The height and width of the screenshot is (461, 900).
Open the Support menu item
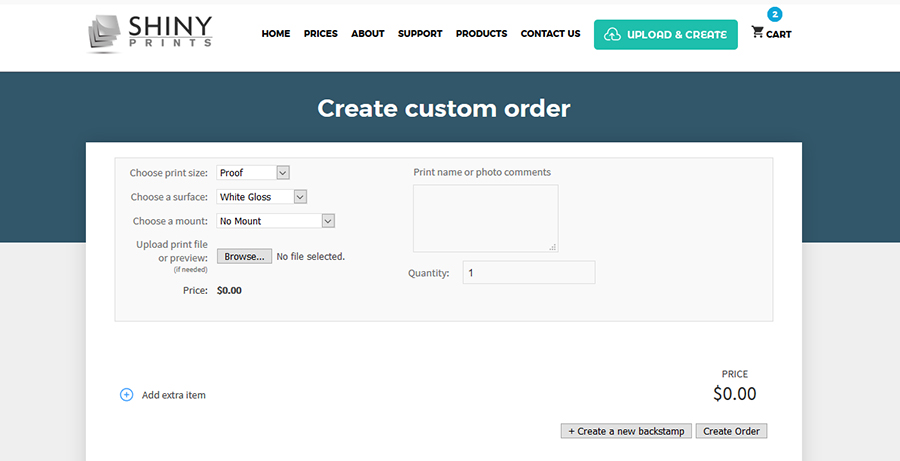coord(420,34)
